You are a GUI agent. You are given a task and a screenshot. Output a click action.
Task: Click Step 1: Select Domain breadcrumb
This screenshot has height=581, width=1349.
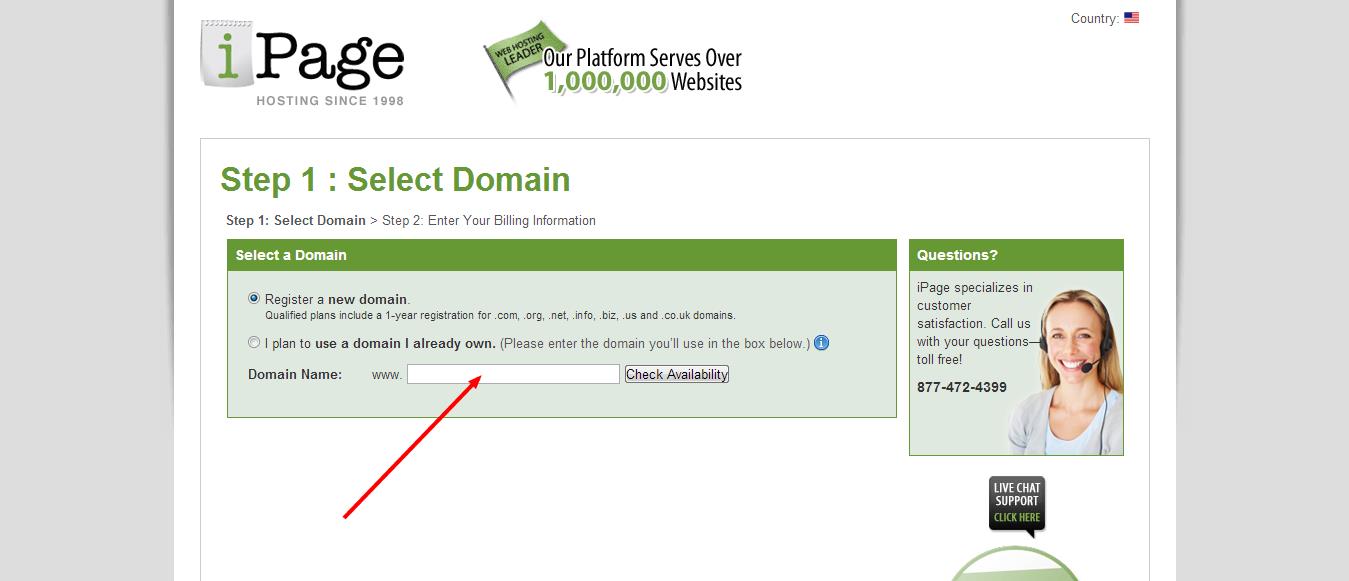pos(296,220)
